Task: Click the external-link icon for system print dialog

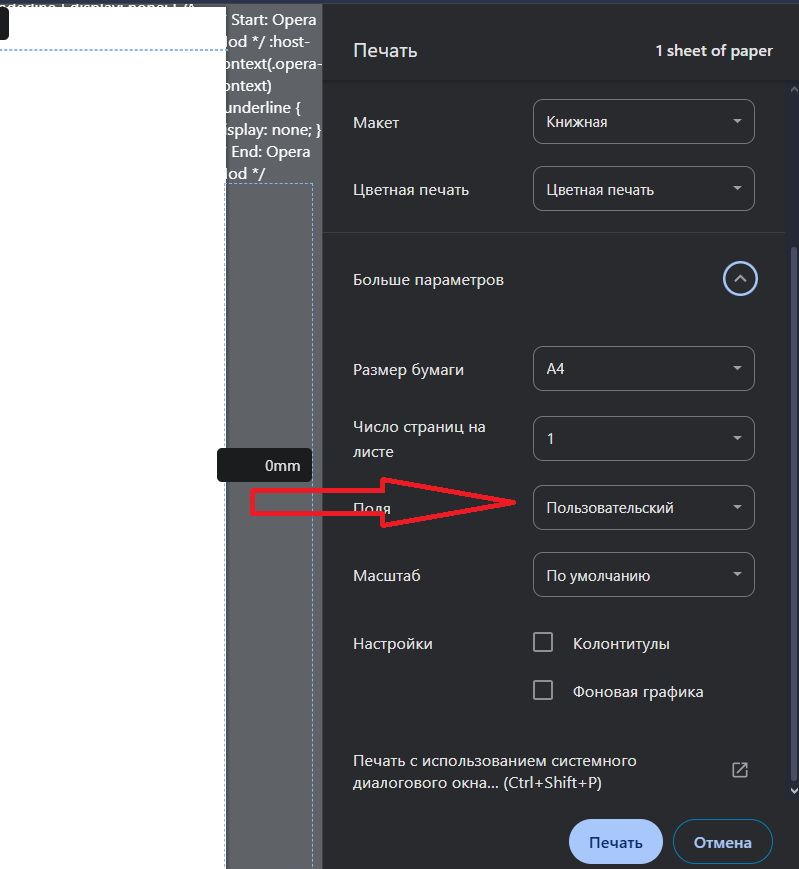Action: [x=740, y=770]
